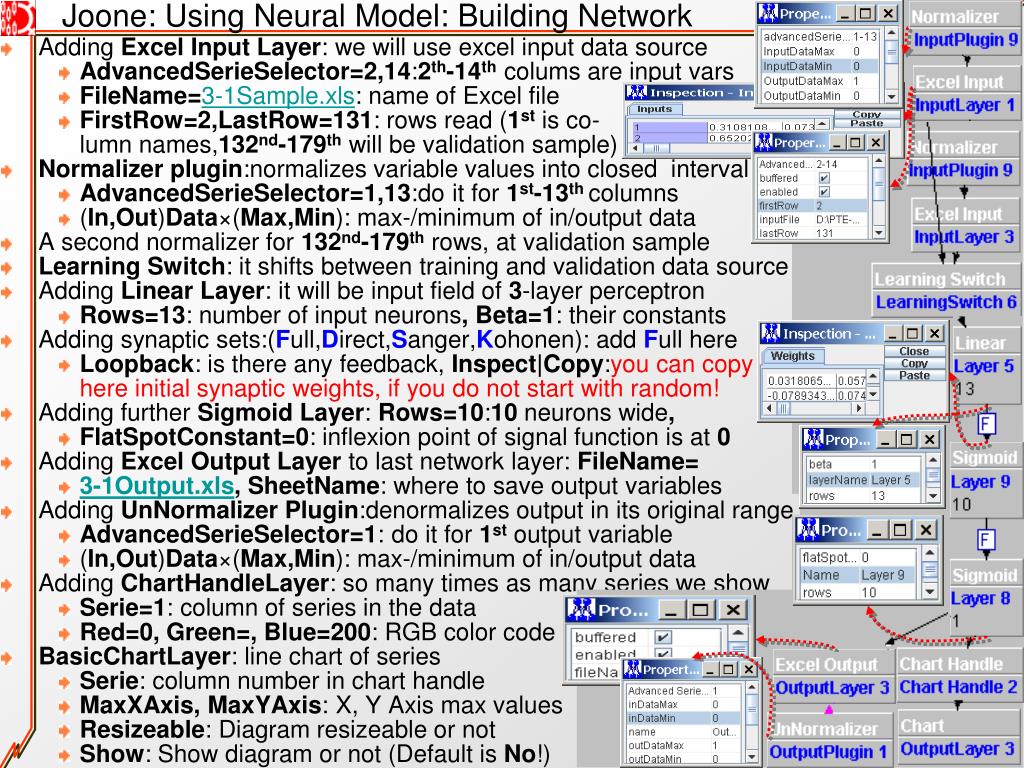Toggle buffered checkbox in Excel input properties with firstRow
1024x768 pixels.
pyautogui.click(x=824, y=178)
